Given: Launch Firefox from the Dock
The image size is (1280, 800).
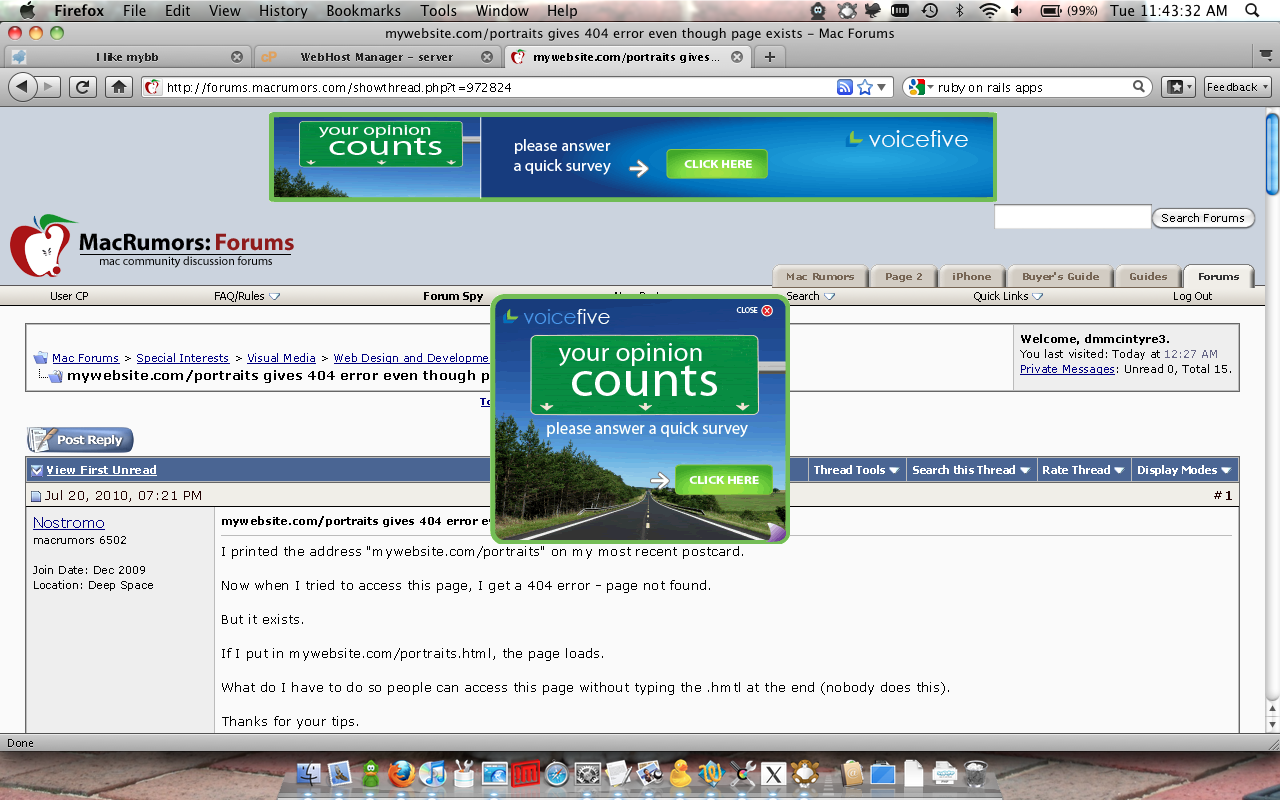Looking at the screenshot, I should pos(401,773).
